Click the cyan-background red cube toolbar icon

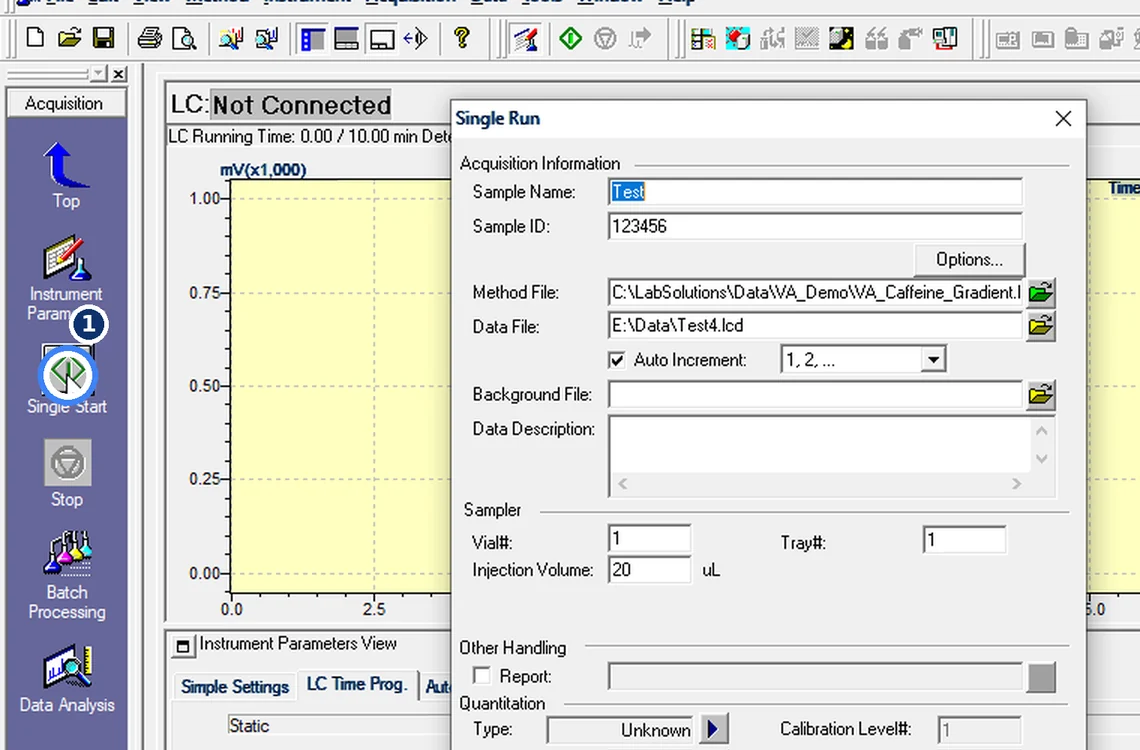pyautogui.click(x=737, y=38)
